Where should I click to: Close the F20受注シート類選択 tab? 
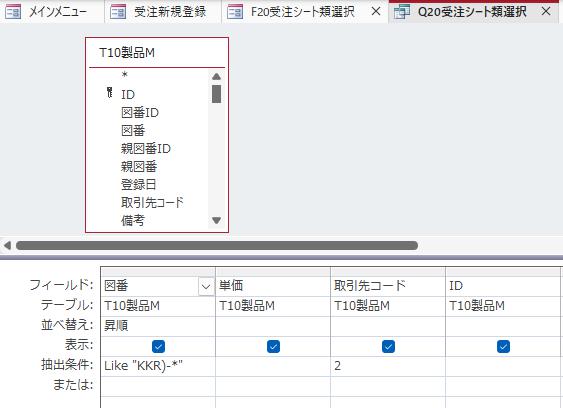tap(376, 11)
